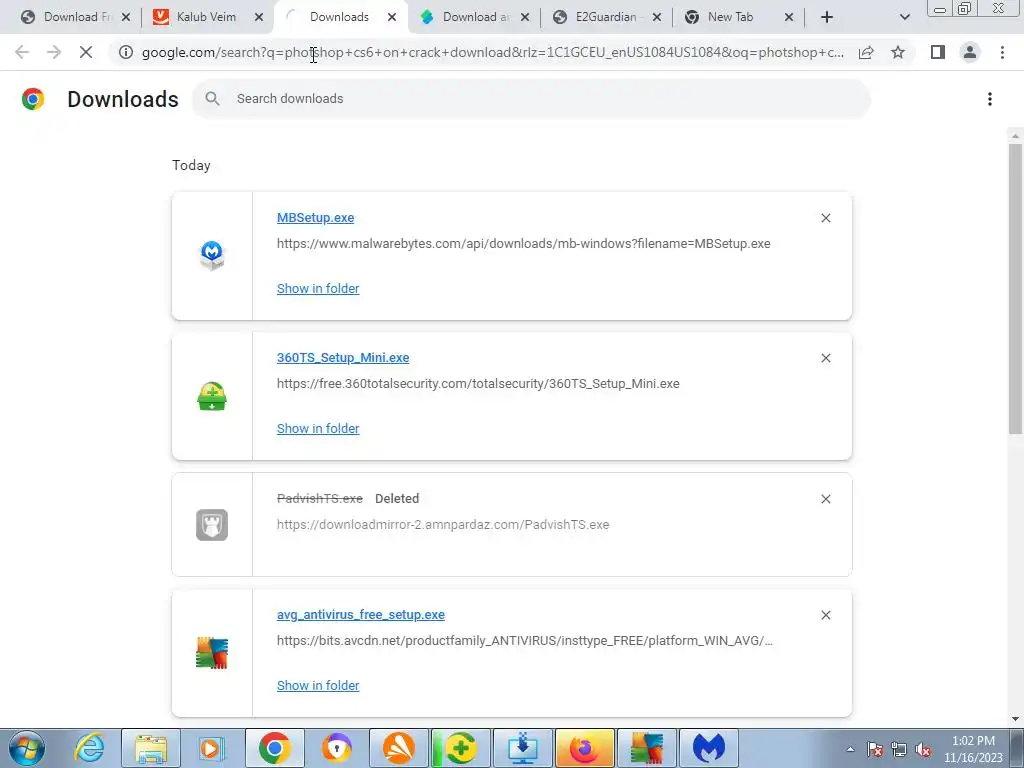Click the AVG installer file icon
1024x768 pixels.
click(212, 652)
